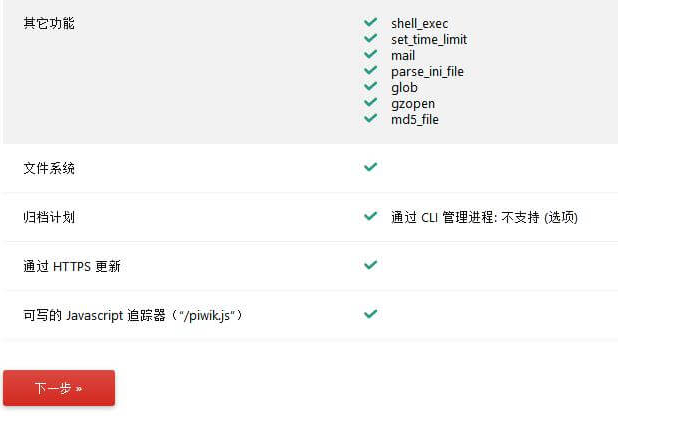Click the parse_ini_file function text
The height and width of the screenshot is (421, 686).
pyautogui.click(x=427, y=72)
